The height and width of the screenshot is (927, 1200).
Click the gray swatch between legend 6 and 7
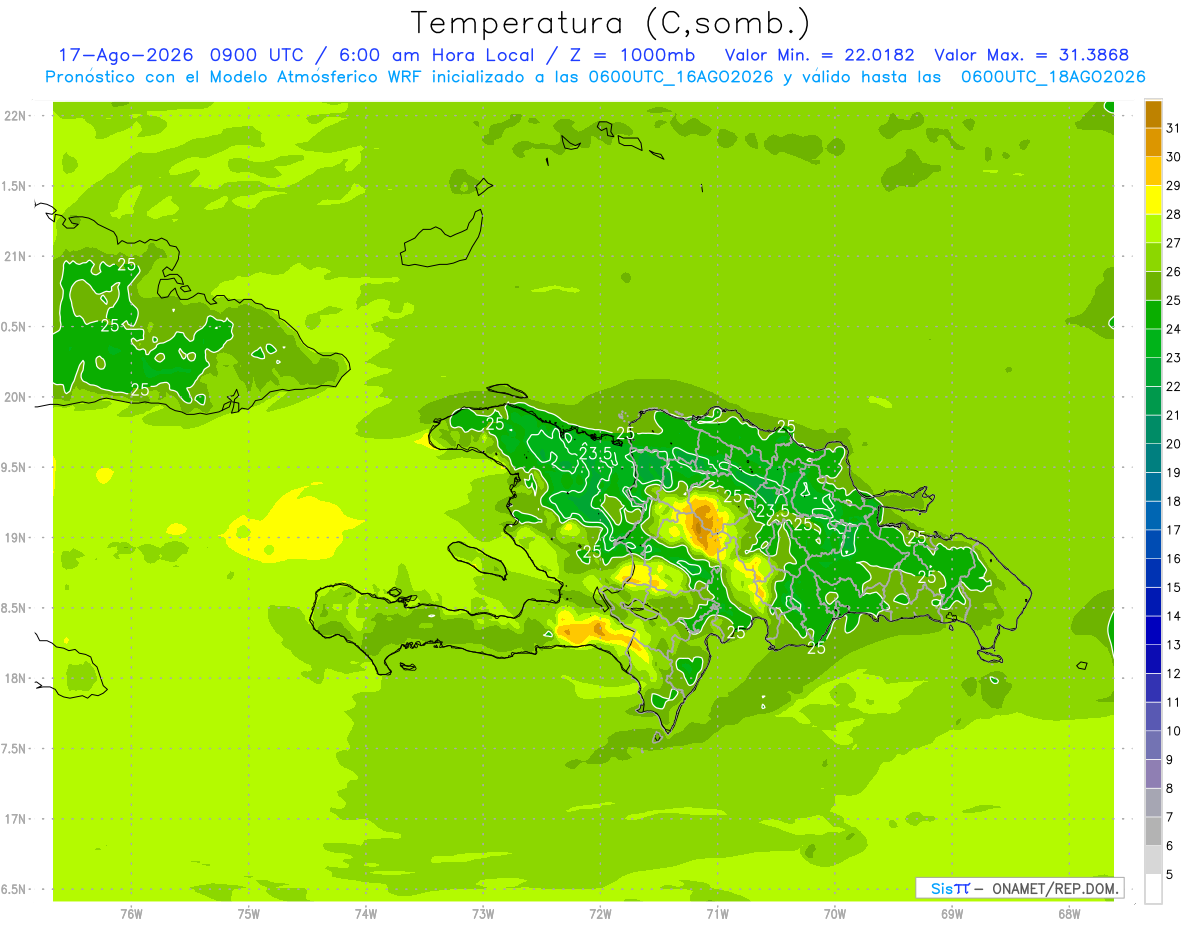1153,831
